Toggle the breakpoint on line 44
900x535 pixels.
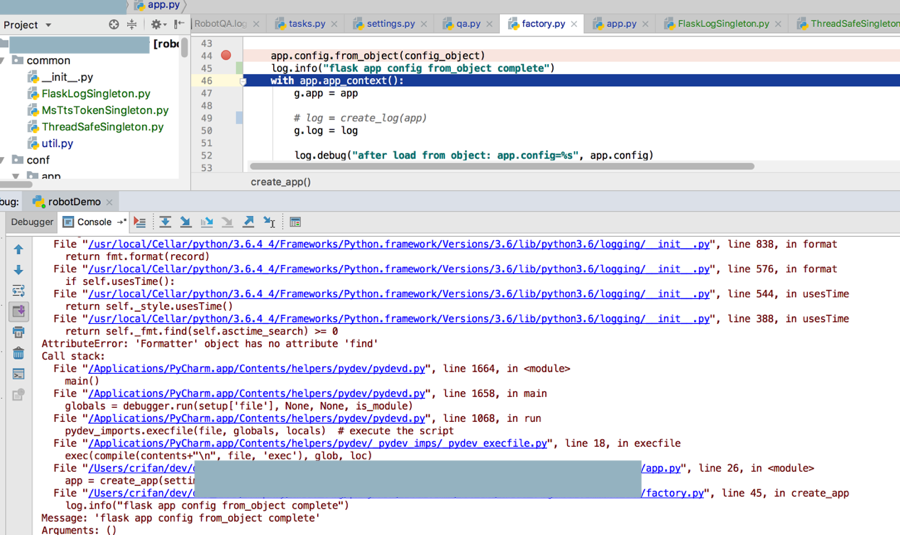[x=226, y=55]
